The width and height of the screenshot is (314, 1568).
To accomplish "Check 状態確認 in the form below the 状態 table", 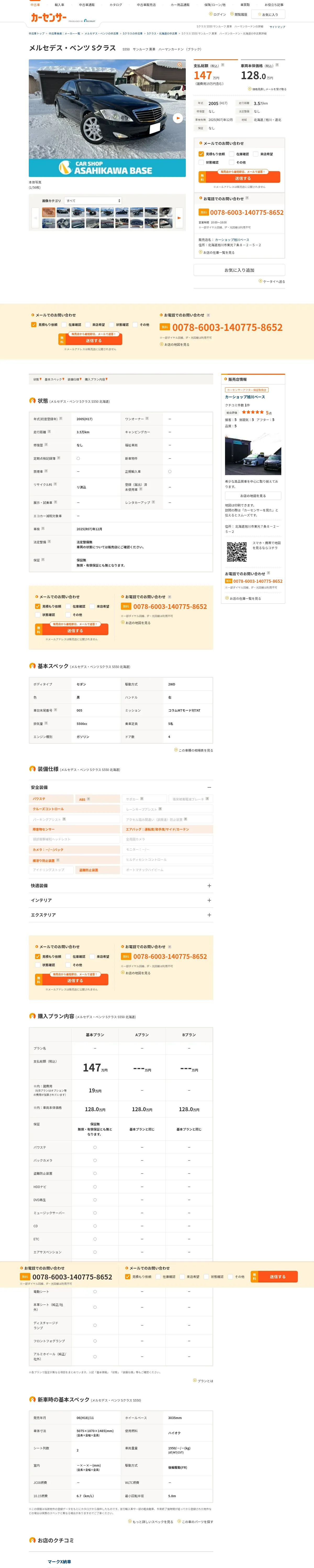I will (x=38, y=615).
